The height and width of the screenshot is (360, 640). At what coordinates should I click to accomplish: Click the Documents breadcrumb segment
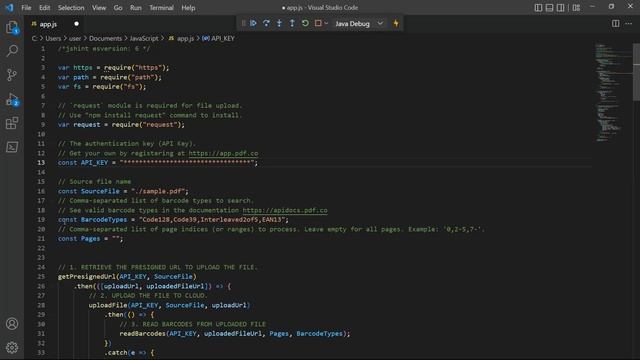(x=105, y=38)
